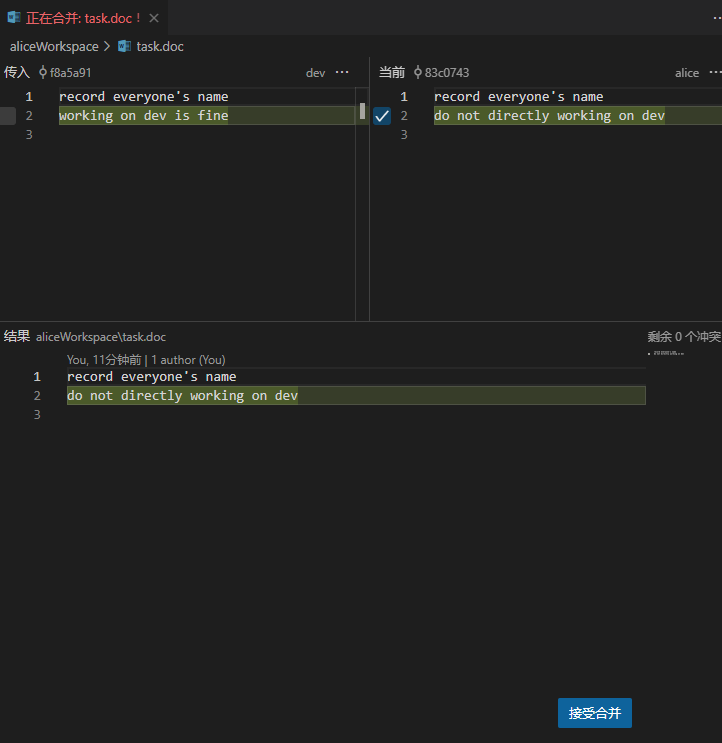Uncheck the current change checkbox on line 2
The width and height of the screenshot is (722, 743).
tap(382, 116)
